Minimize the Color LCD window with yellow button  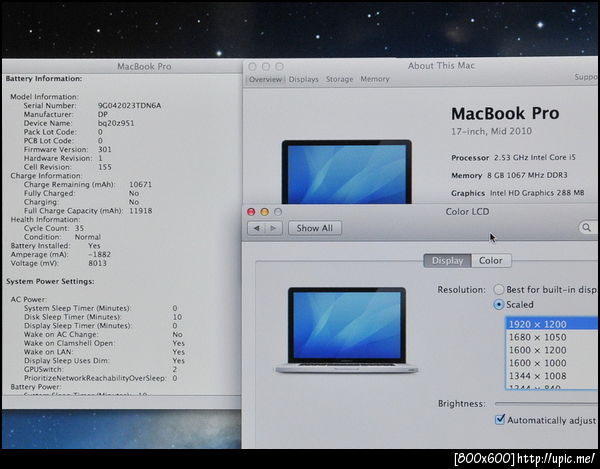point(264,212)
